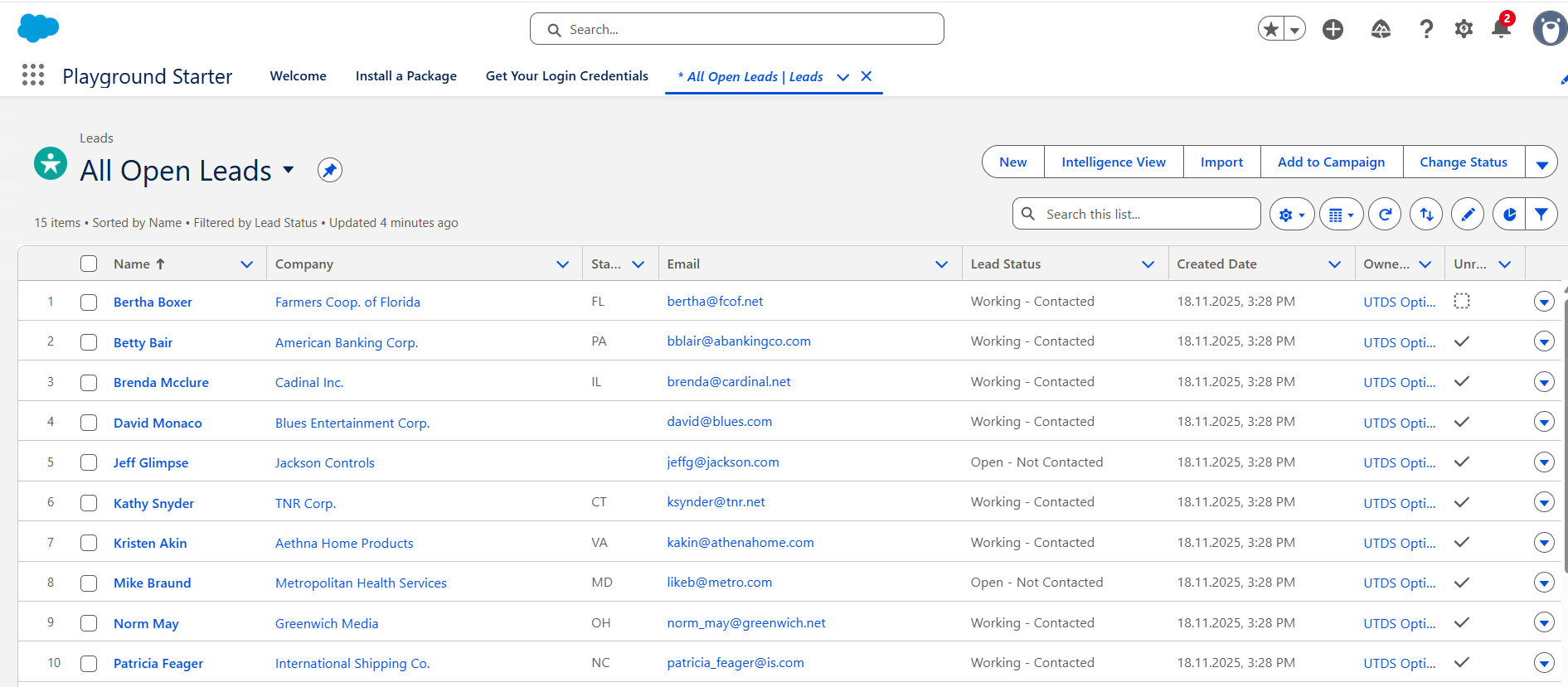
Task: Select the David Monaco row checkbox
Action: click(x=89, y=423)
